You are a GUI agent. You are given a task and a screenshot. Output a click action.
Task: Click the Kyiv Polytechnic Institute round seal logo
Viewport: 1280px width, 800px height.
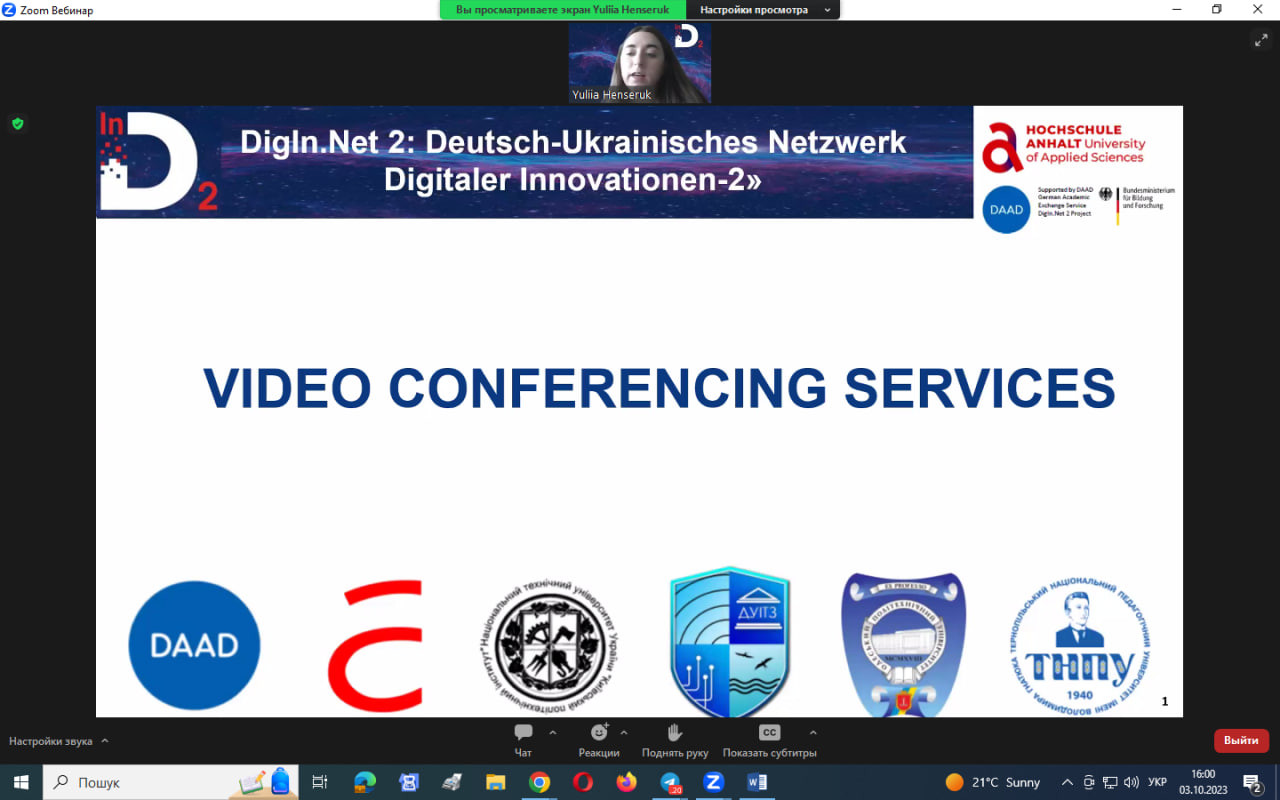547,647
